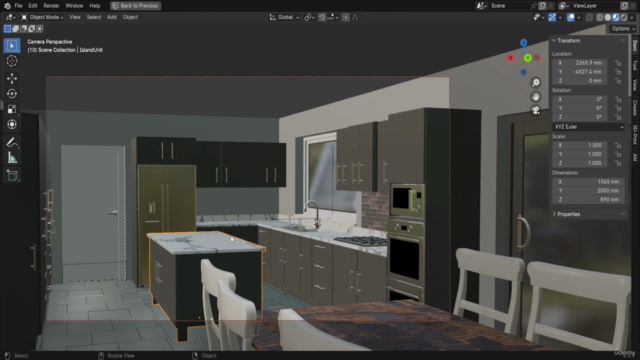640x360 pixels.
Task: Toggle proportional editing button
Action: click(346, 17)
